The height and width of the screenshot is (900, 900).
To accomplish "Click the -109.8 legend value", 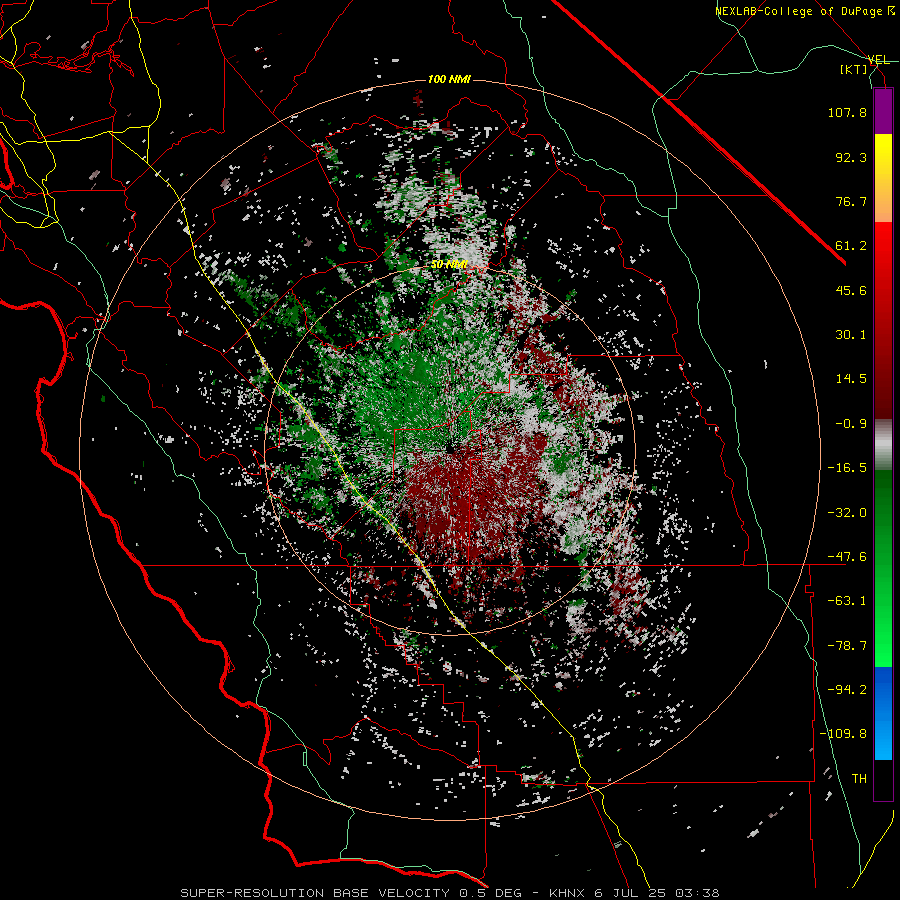I will pyautogui.click(x=843, y=734).
